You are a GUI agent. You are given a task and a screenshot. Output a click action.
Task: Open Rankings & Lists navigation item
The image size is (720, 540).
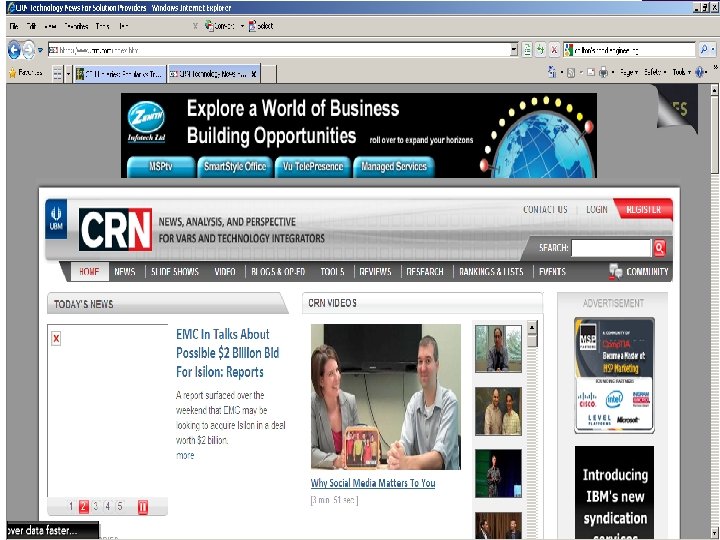tap(491, 272)
